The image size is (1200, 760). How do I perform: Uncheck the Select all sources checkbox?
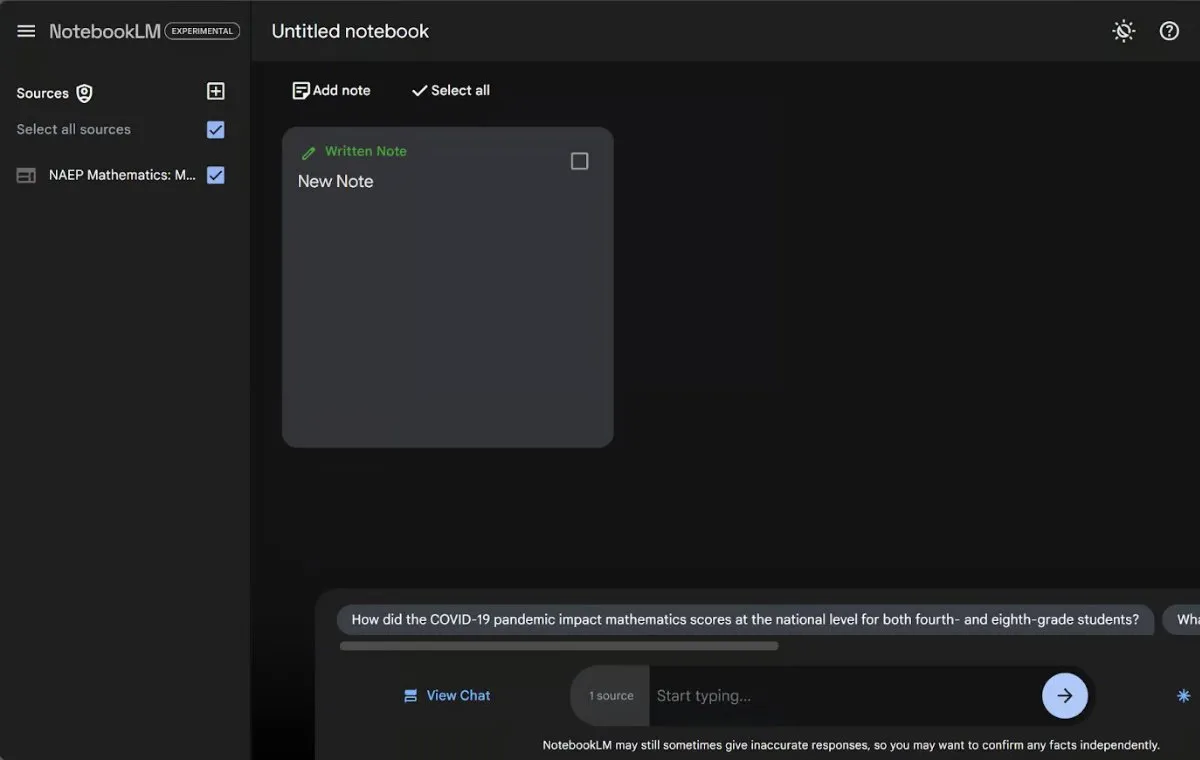pyautogui.click(x=215, y=130)
